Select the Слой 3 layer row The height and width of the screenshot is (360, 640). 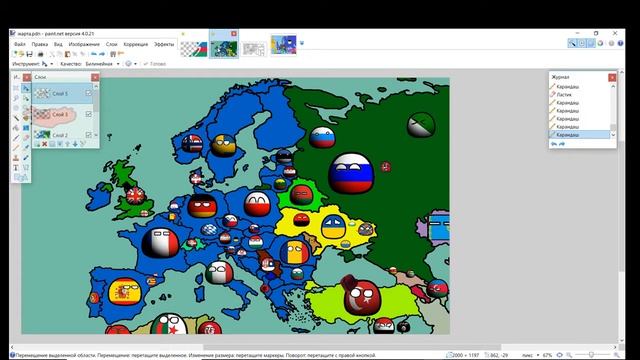[63, 114]
